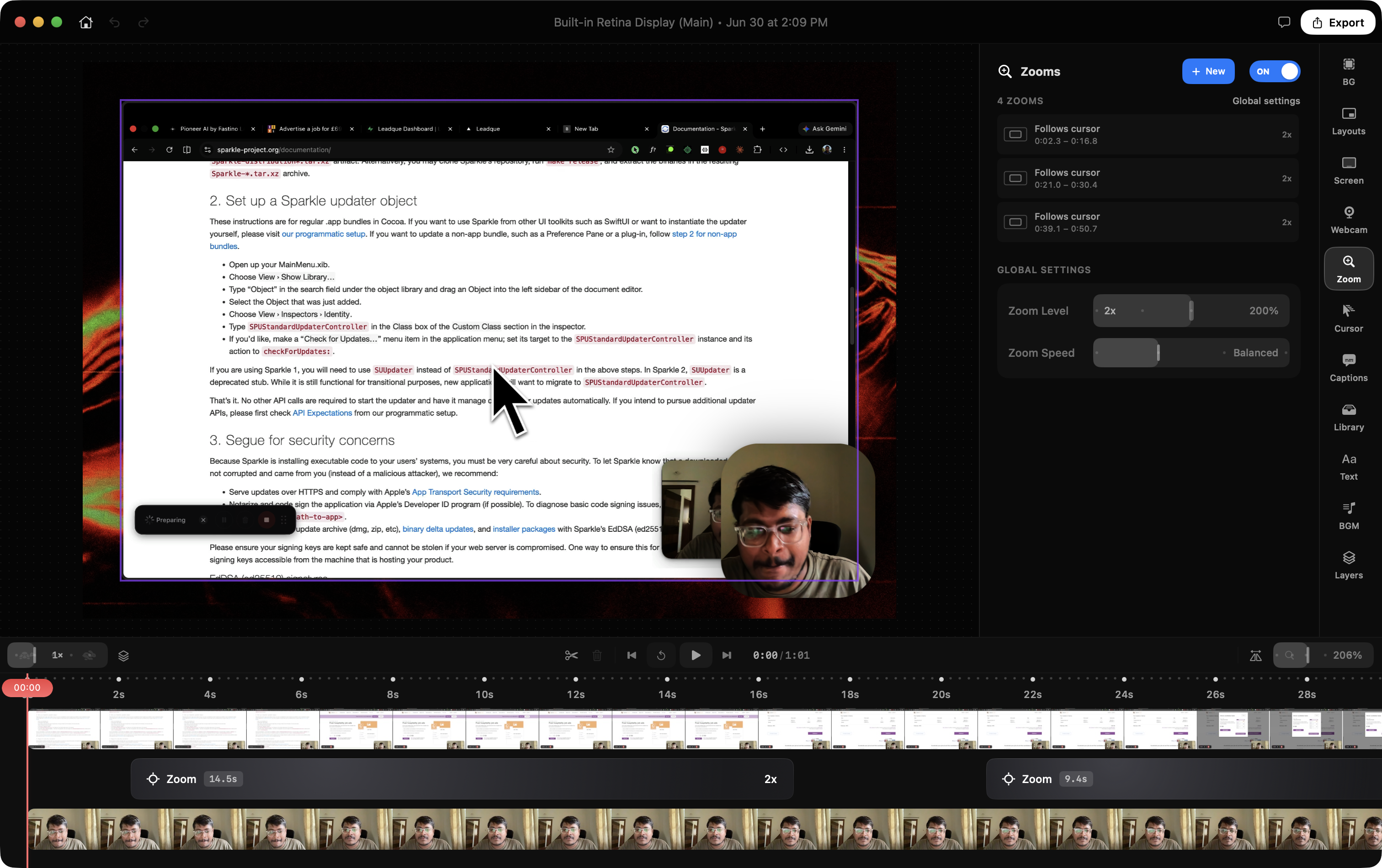Switch to the Layers tab

(1348, 565)
